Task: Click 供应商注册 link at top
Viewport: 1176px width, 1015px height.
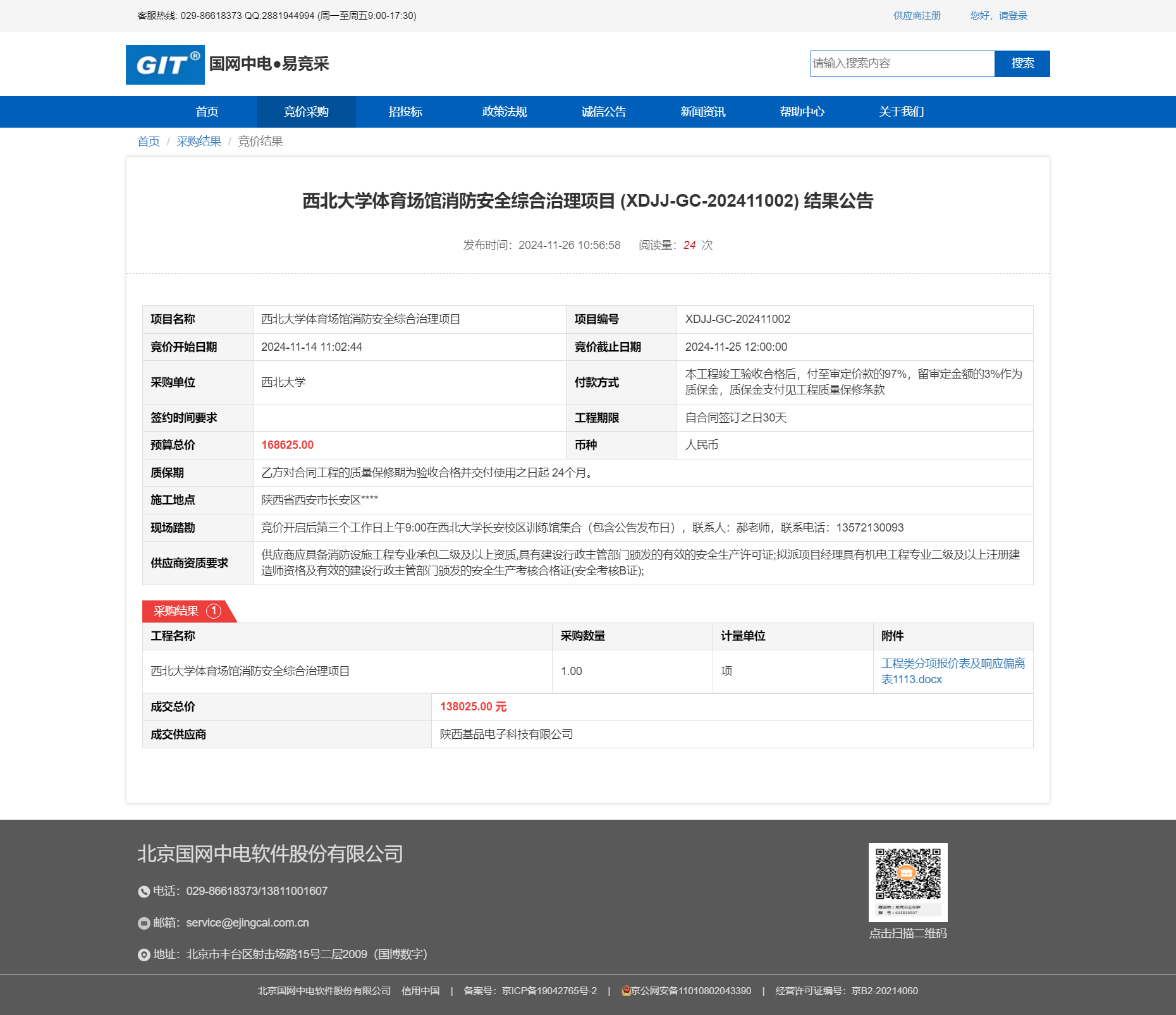Action: tap(917, 16)
